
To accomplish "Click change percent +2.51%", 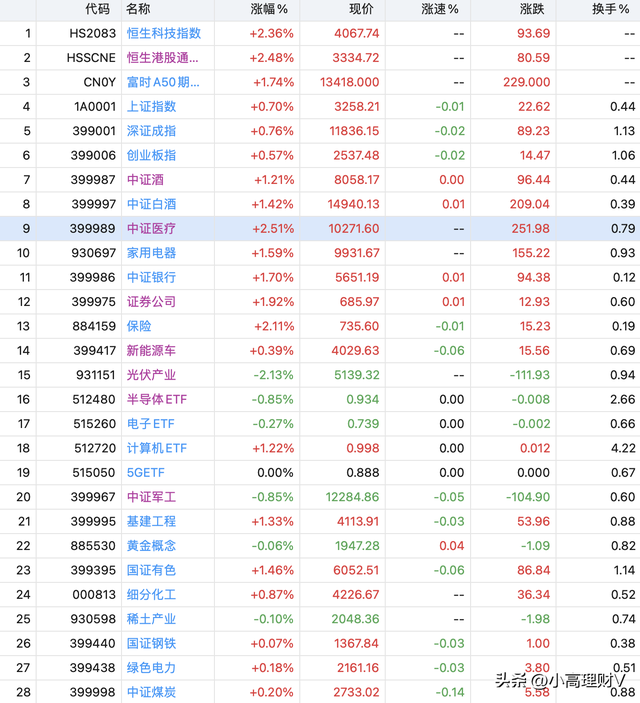I will 273,229.
